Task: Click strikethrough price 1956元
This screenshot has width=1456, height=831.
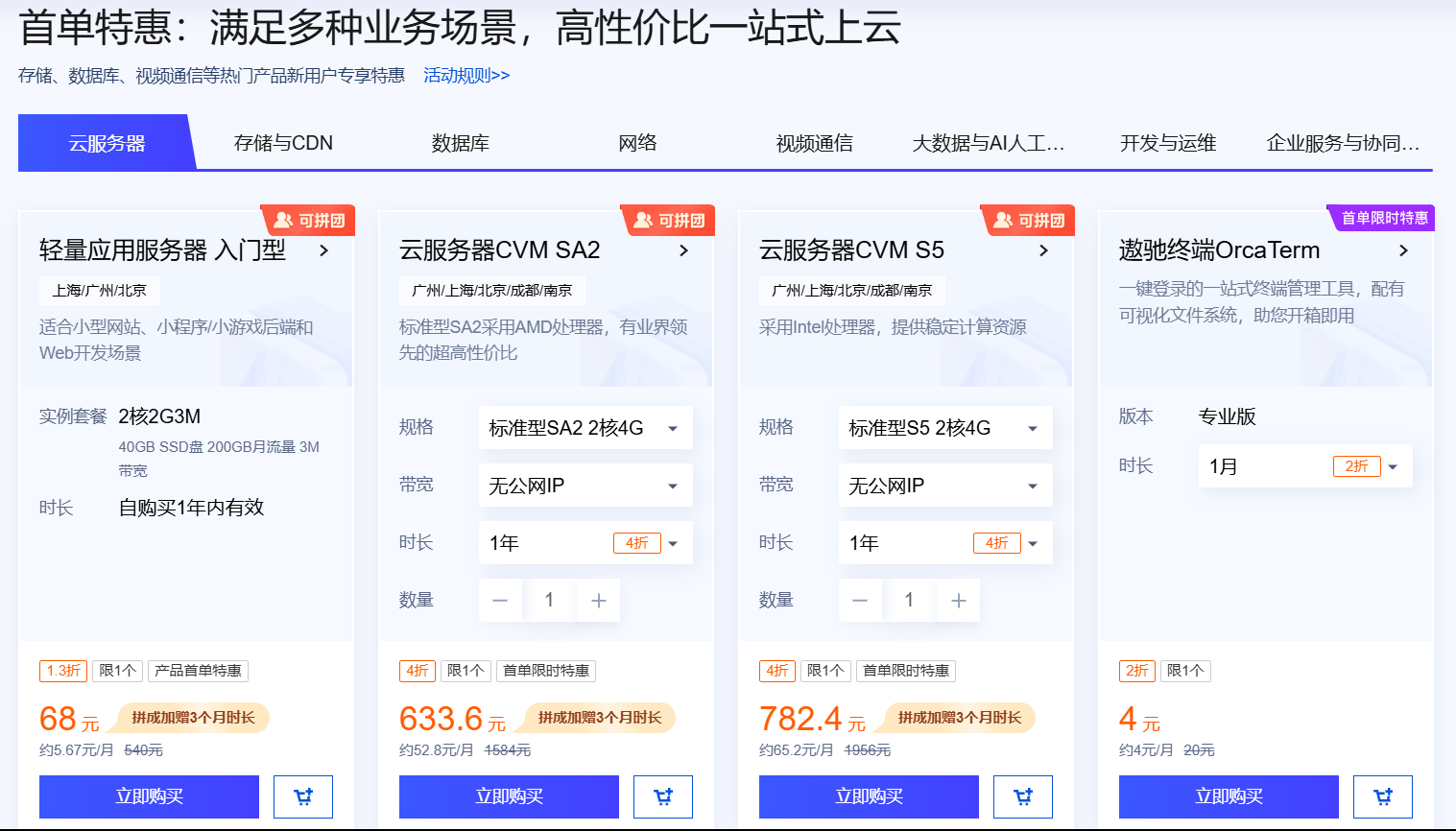Action: [867, 750]
